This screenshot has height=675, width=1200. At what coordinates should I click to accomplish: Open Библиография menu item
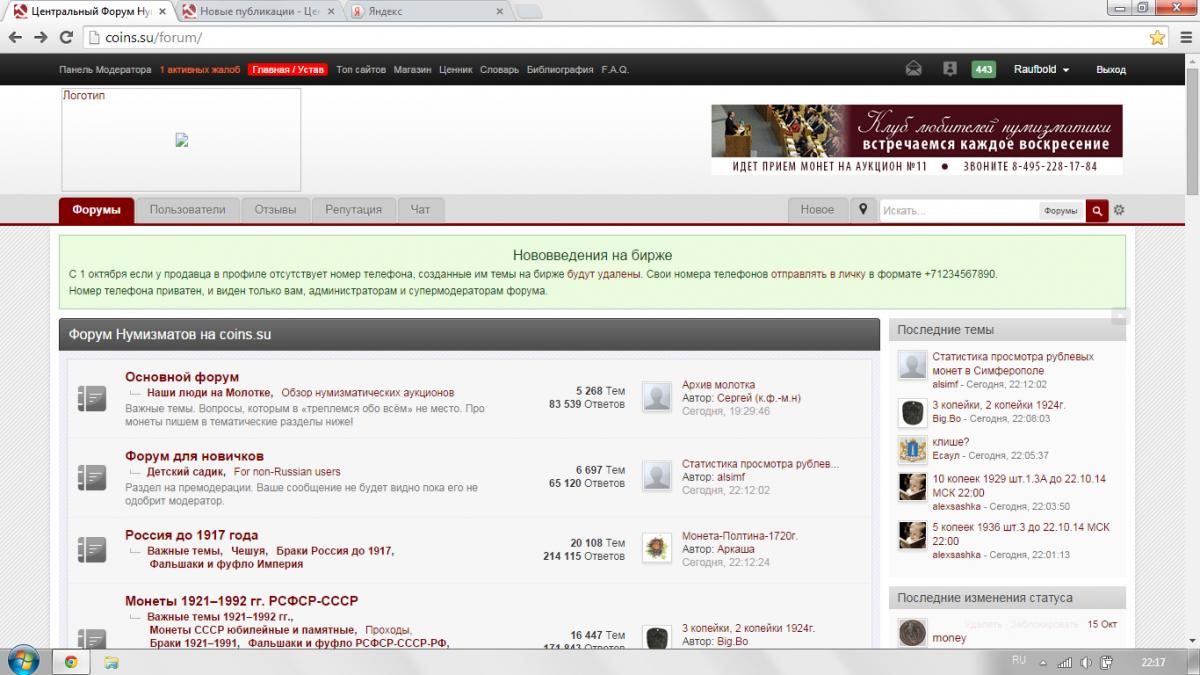pyautogui.click(x=560, y=70)
